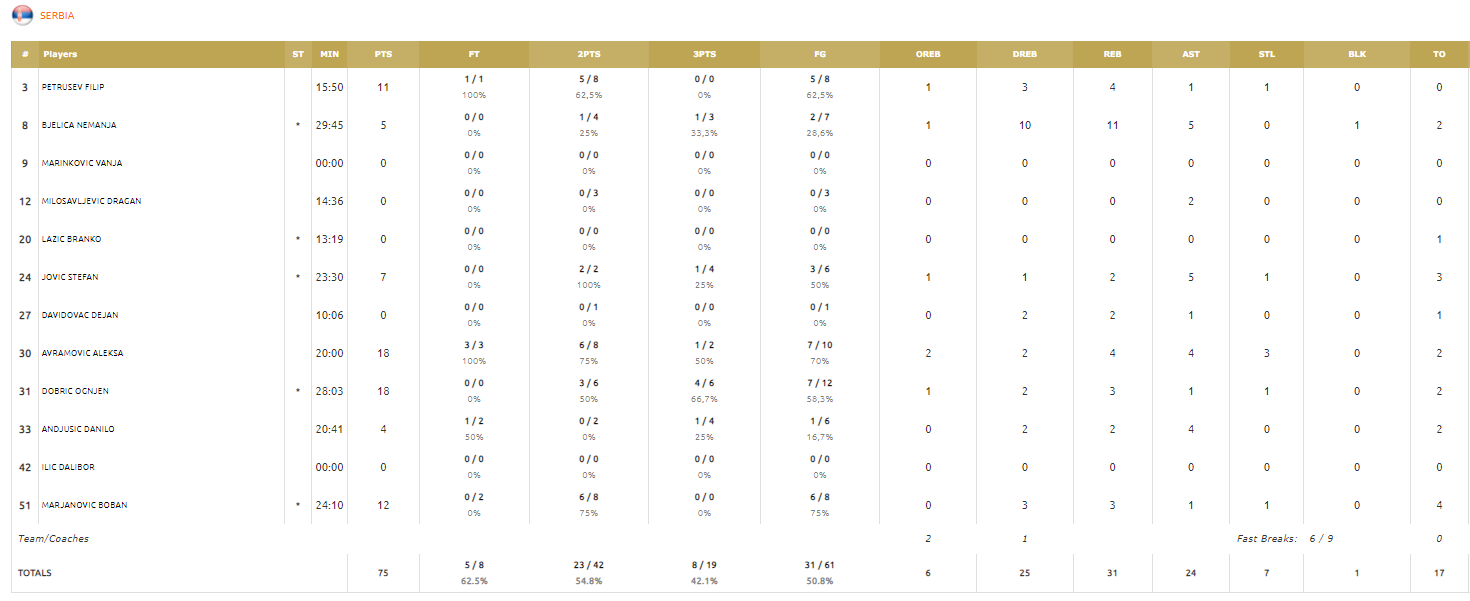Sort by the TO column header
1470x601 pixels.
(1439, 54)
